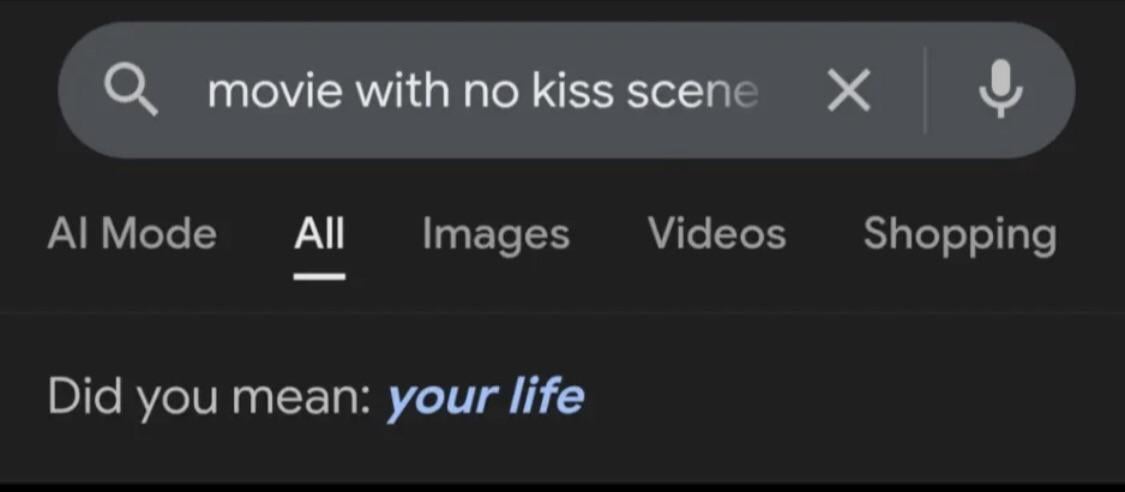Show video results for this query
Image resolution: width=1125 pixels, height=492 pixels.
click(x=716, y=234)
